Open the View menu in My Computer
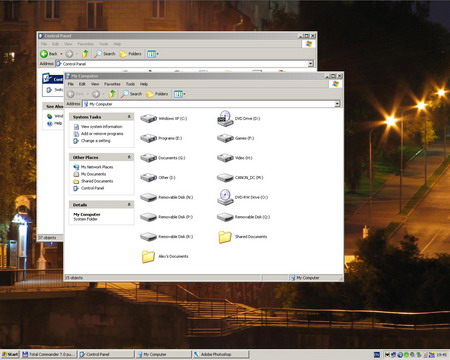This screenshot has width=450, height=360. (x=95, y=84)
